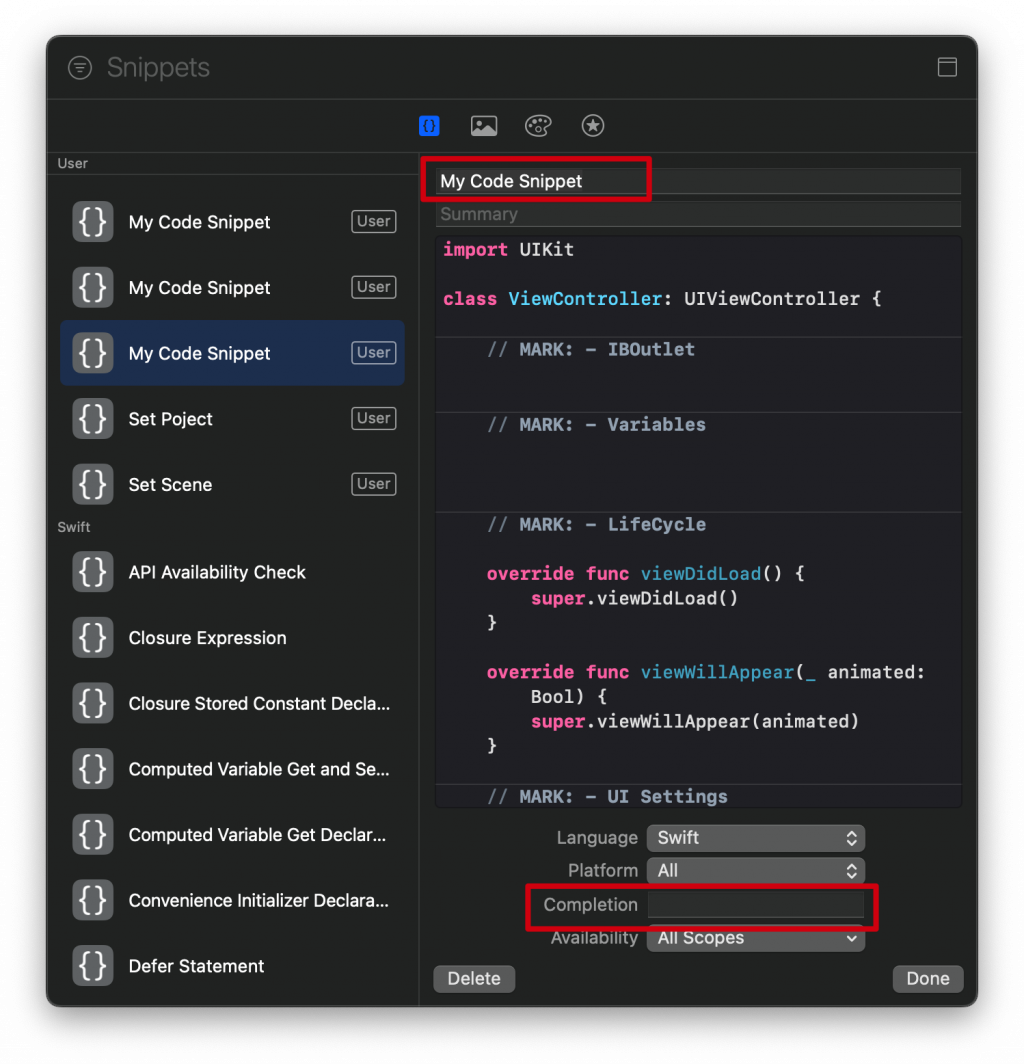Open the starred symbols library tab
1024x1064 pixels.
click(593, 126)
